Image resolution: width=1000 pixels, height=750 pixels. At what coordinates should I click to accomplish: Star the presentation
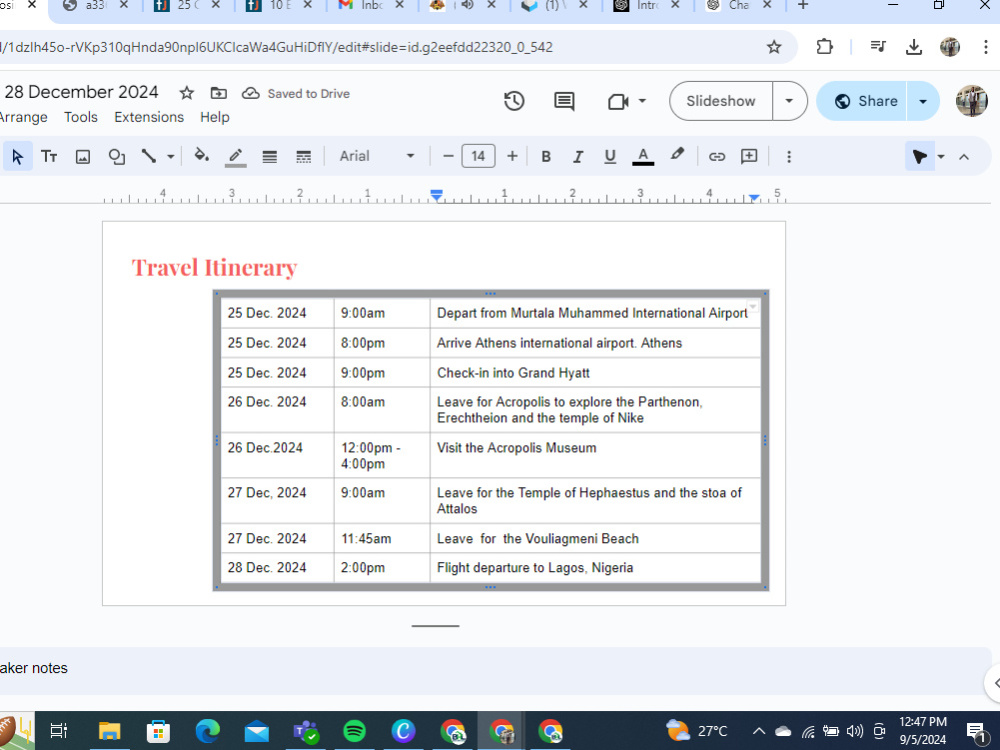[x=186, y=93]
